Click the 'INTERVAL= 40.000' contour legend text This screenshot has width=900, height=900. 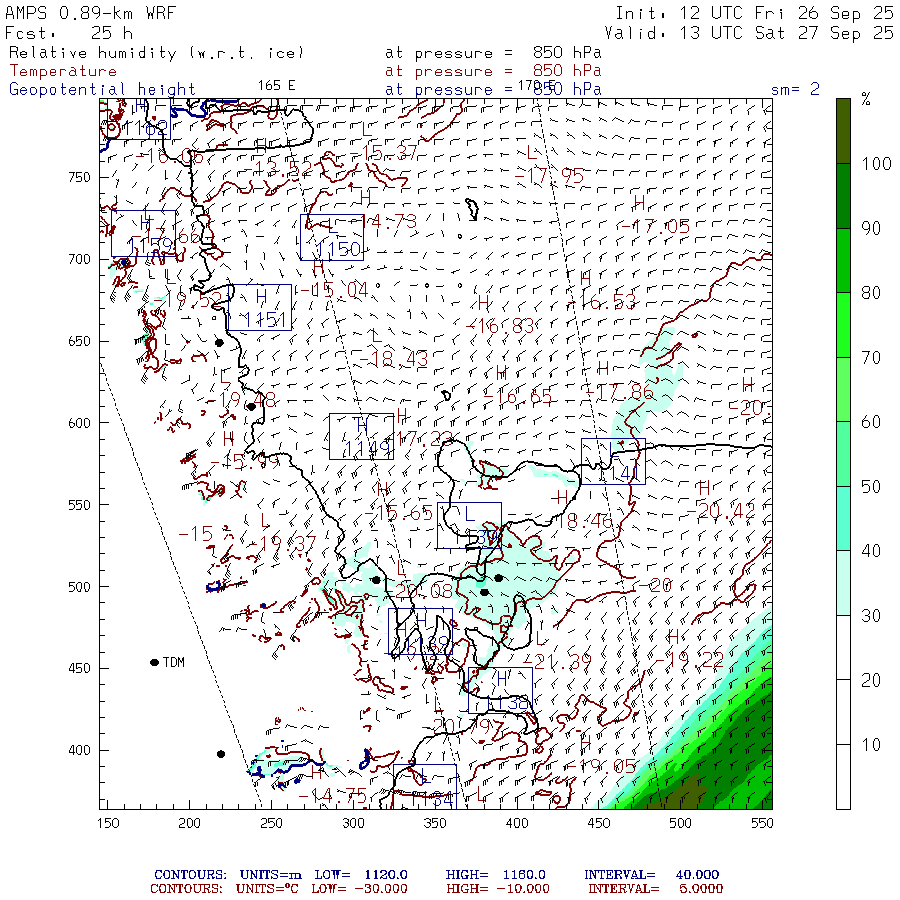tap(651, 874)
